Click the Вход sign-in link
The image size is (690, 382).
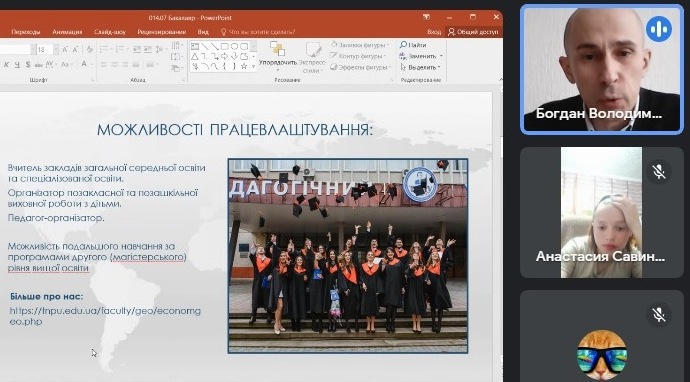coord(434,32)
